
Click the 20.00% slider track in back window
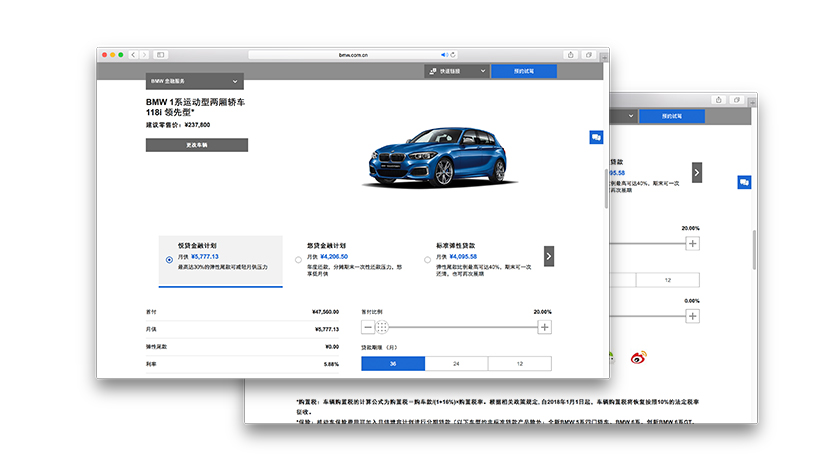click(648, 244)
